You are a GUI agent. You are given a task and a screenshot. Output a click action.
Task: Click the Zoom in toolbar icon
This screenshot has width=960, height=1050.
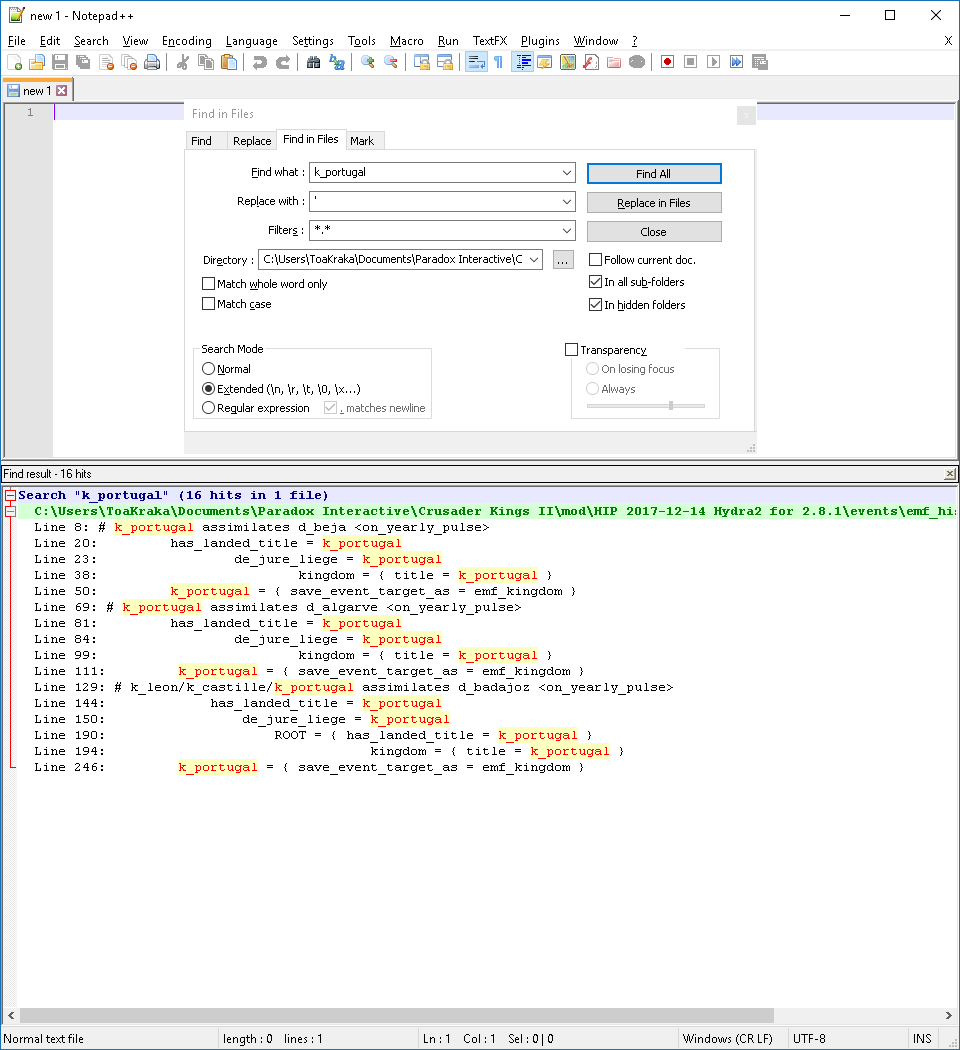(x=368, y=62)
